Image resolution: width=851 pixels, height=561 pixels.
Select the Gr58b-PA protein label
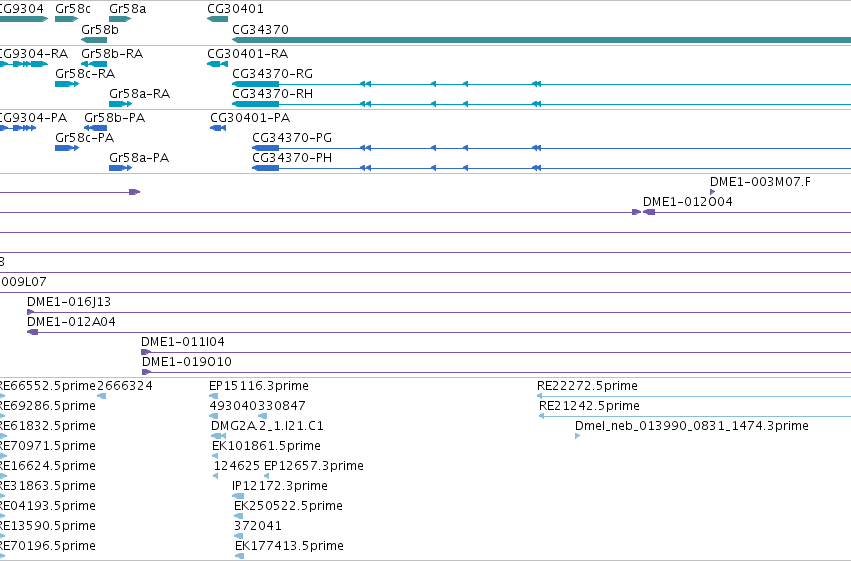115,118
